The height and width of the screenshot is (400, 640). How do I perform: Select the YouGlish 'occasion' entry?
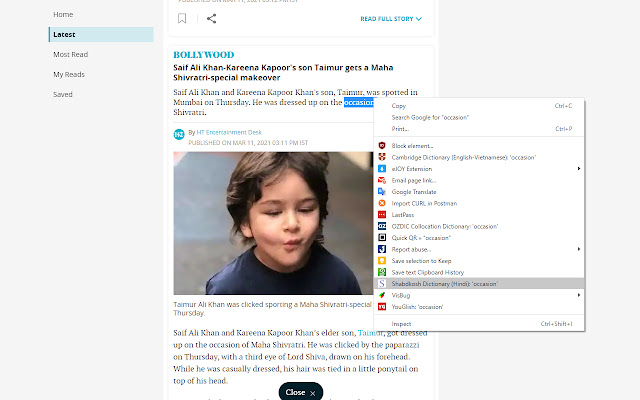(479, 307)
